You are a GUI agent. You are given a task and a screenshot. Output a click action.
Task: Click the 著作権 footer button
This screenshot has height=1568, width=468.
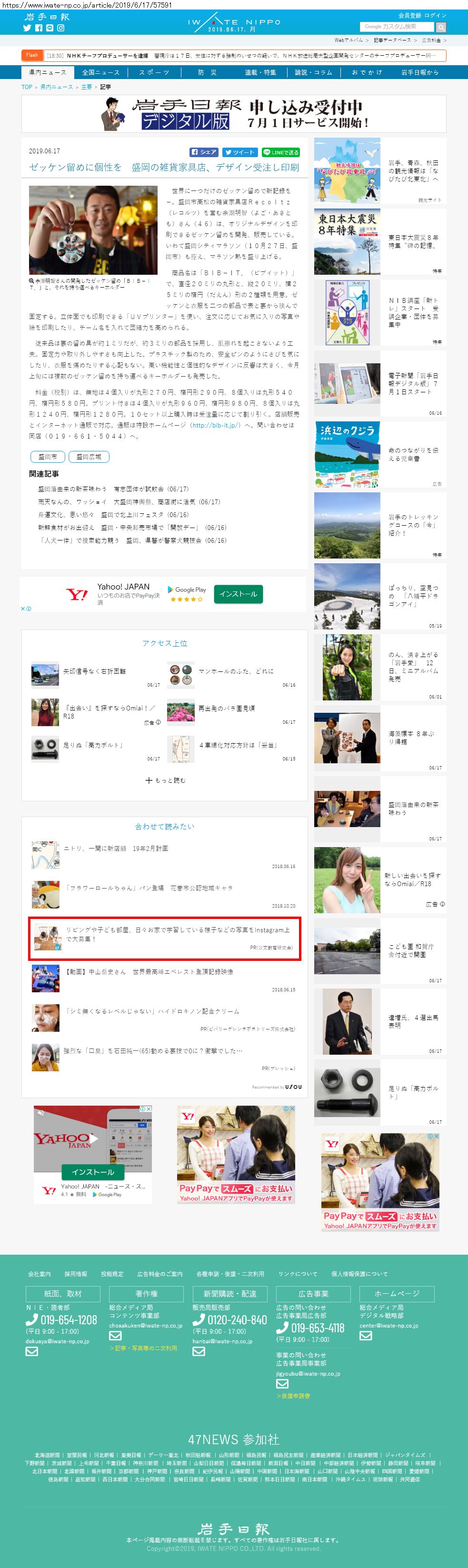tap(146, 1294)
